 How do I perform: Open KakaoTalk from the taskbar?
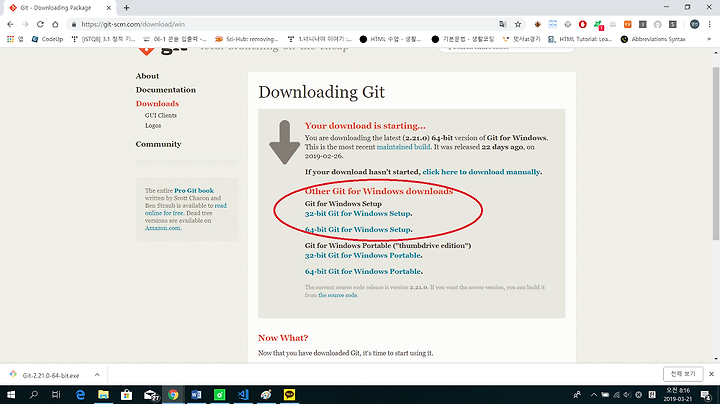[289, 395]
